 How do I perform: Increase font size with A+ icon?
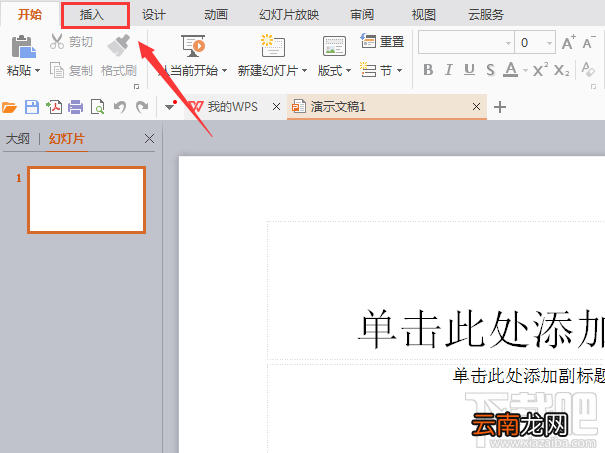[568, 42]
